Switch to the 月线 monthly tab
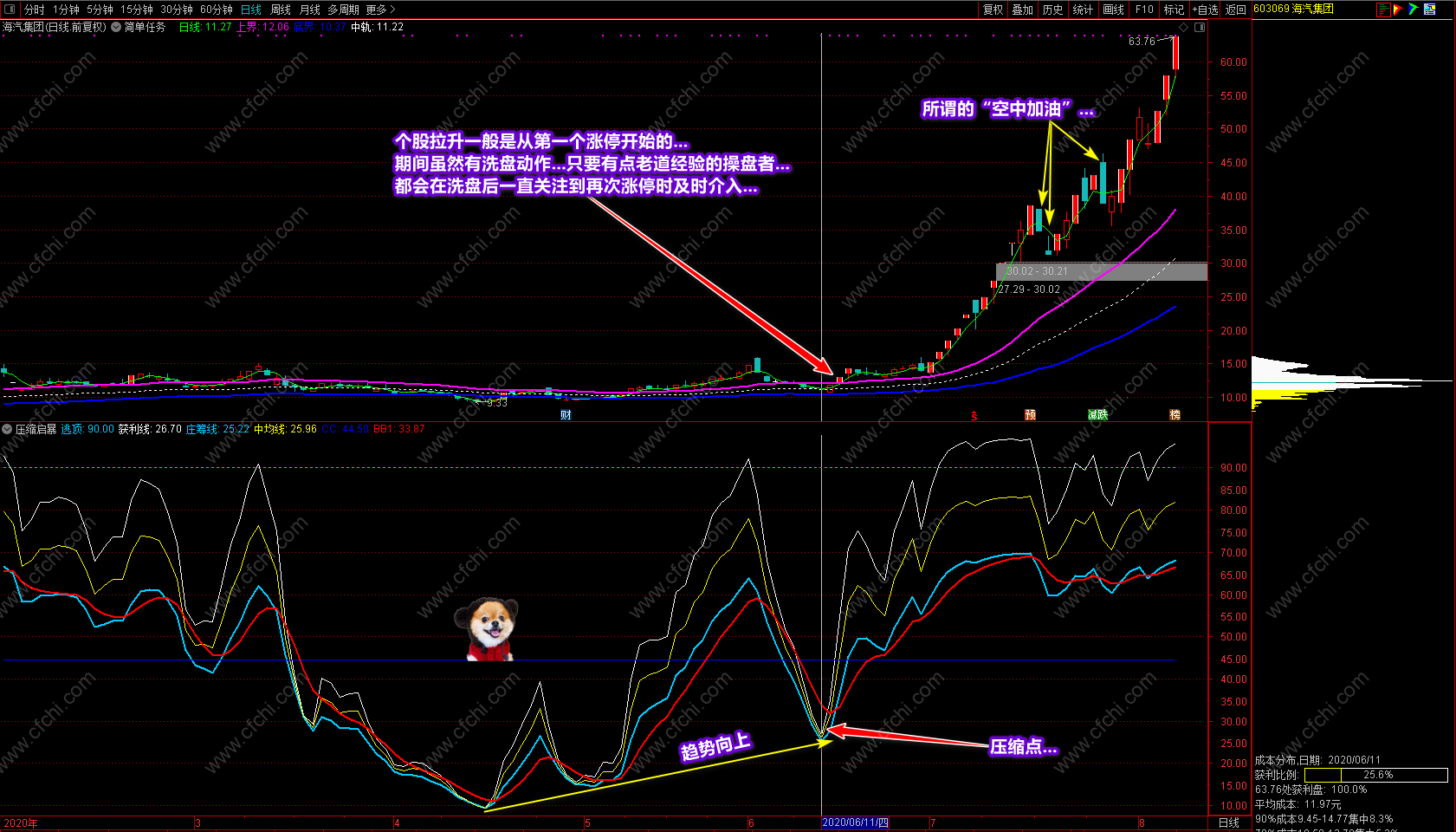Image resolution: width=1456 pixels, height=832 pixels. (310, 10)
